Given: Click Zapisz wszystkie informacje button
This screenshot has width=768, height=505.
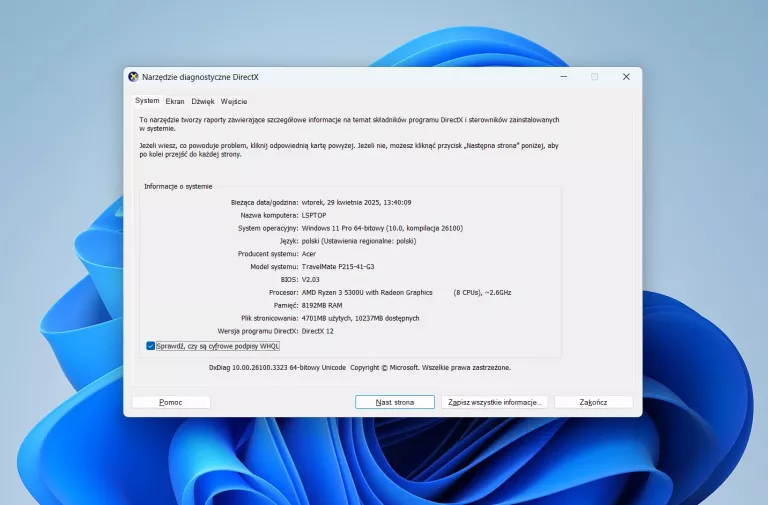Looking at the screenshot, I should pos(495,402).
